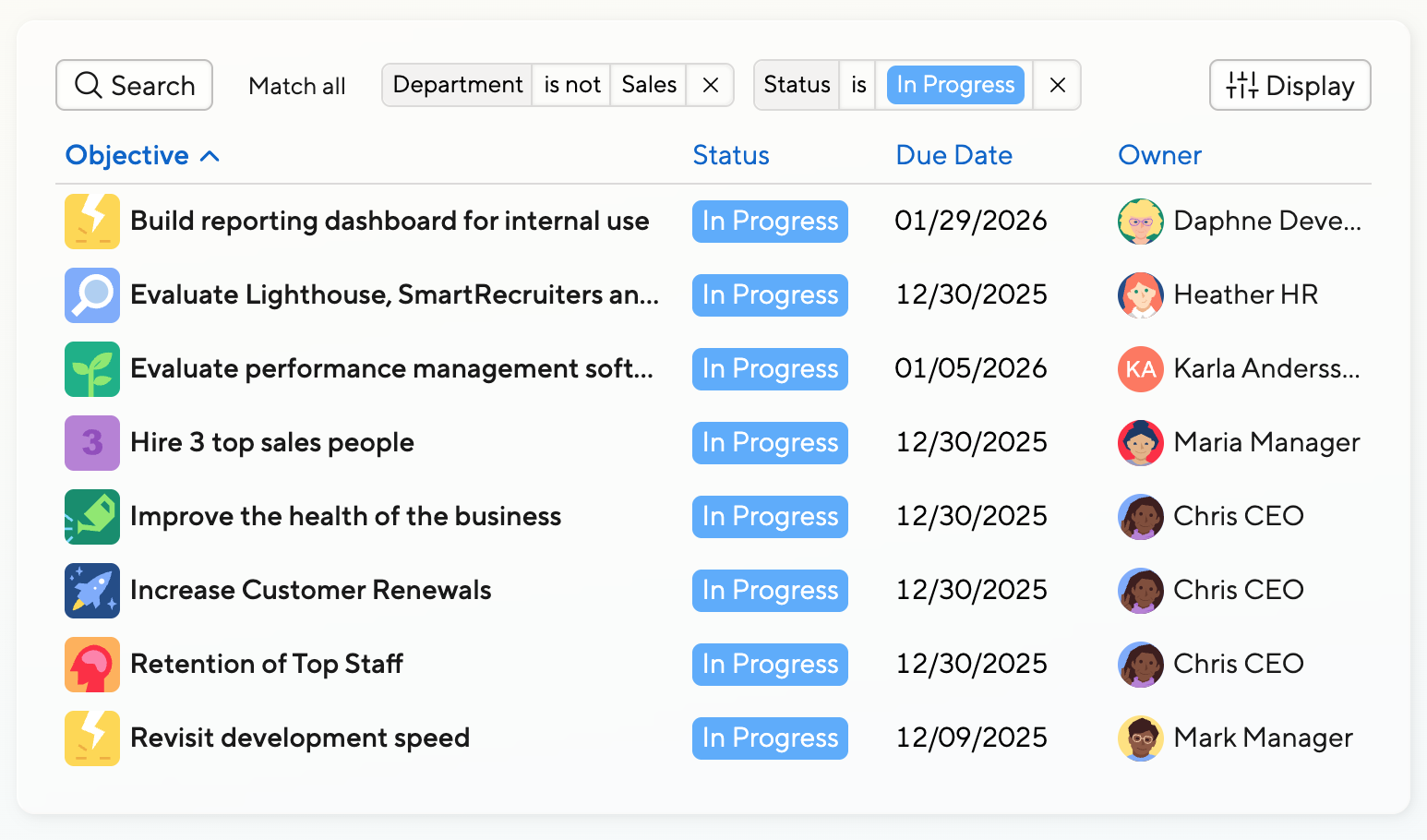Click the Search field
The width and height of the screenshot is (1427, 840).
(135, 86)
